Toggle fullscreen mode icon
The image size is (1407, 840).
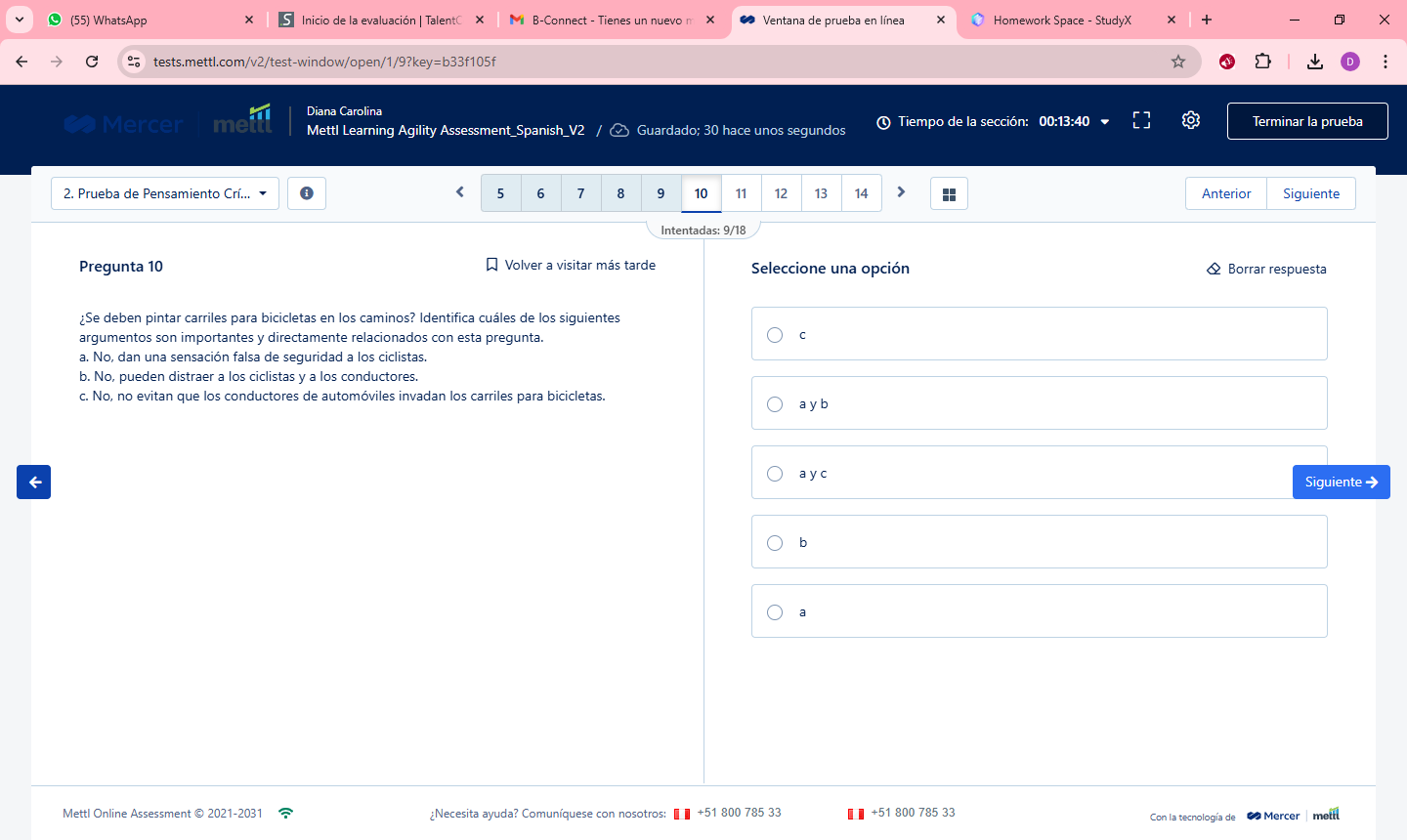1141,120
